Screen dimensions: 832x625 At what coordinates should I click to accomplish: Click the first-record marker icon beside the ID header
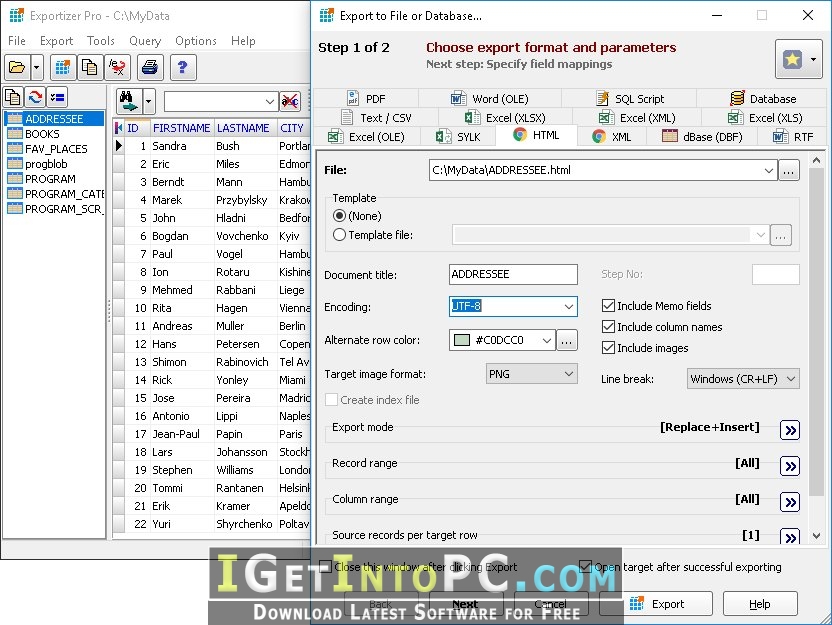point(119,128)
